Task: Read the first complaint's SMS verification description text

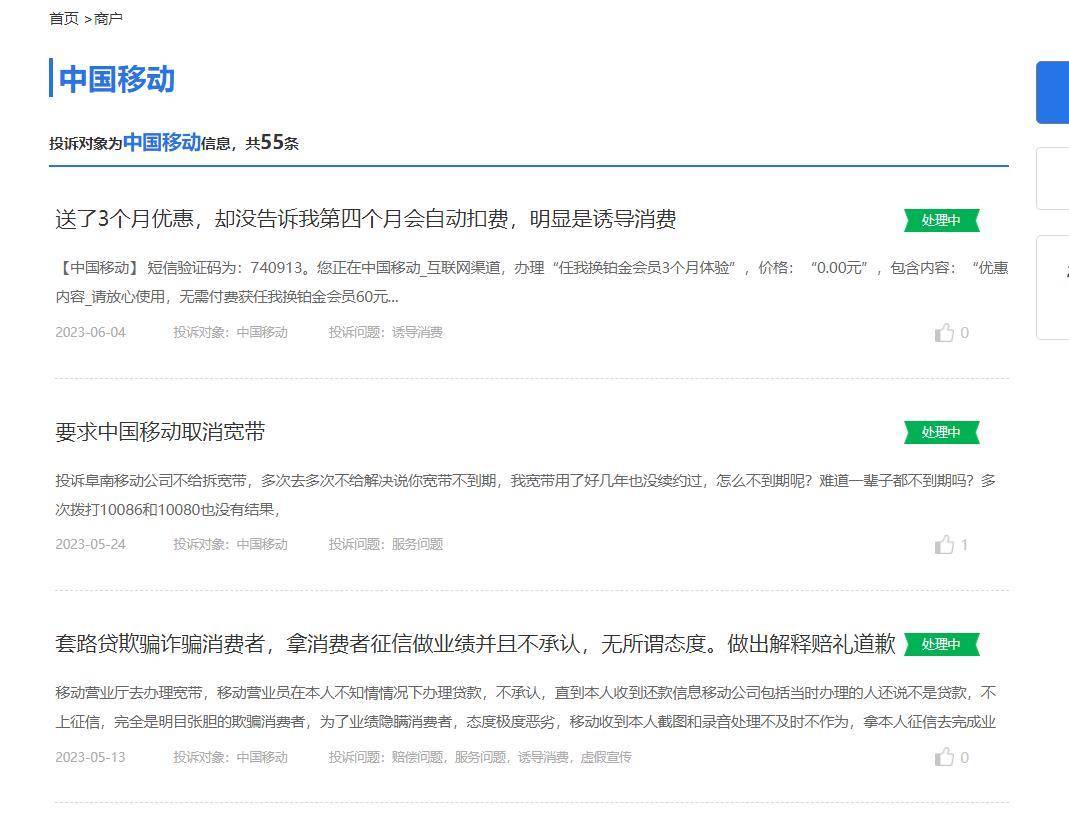Action: 531,282
